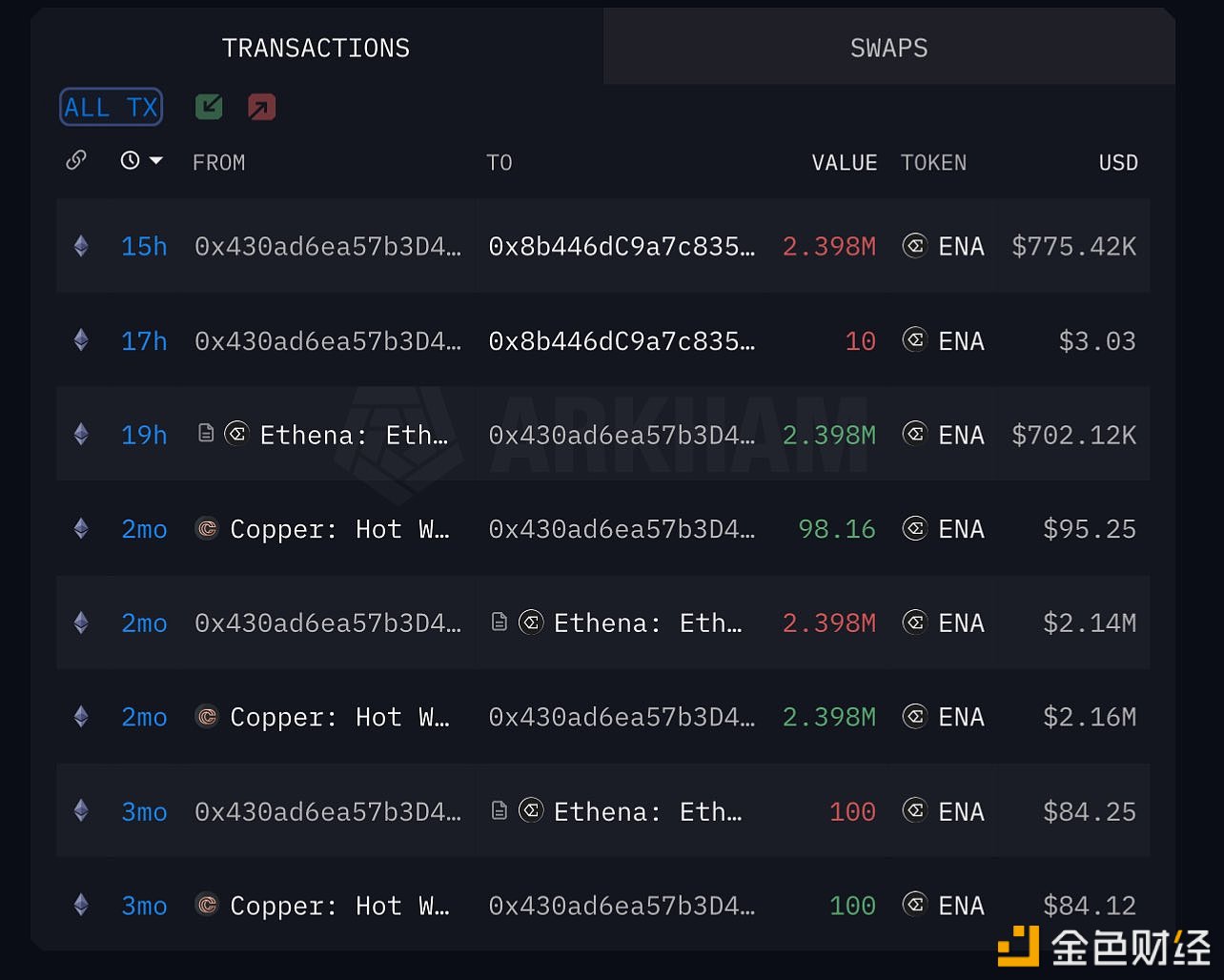Open Ethena recipient in $84.25 row
Viewport: 1224px width, 980px height.
[647, 811]
